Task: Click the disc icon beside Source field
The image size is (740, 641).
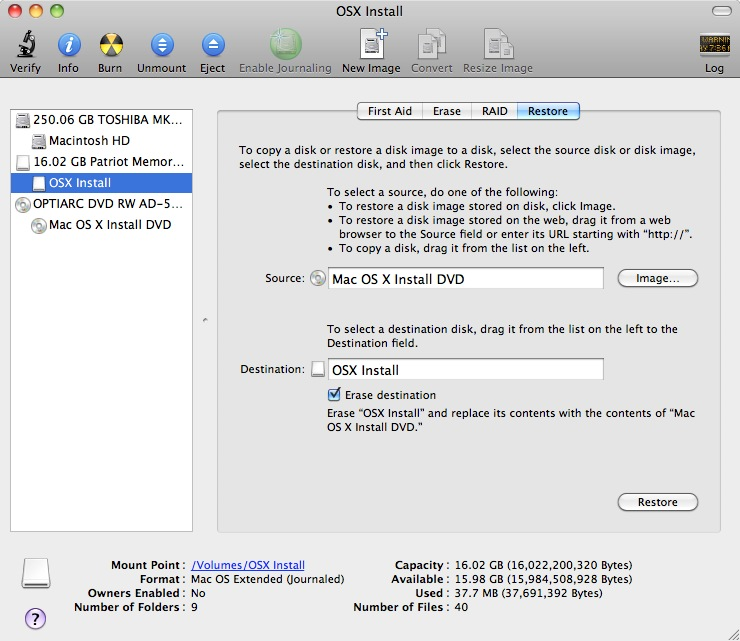Action: point(318,278)
